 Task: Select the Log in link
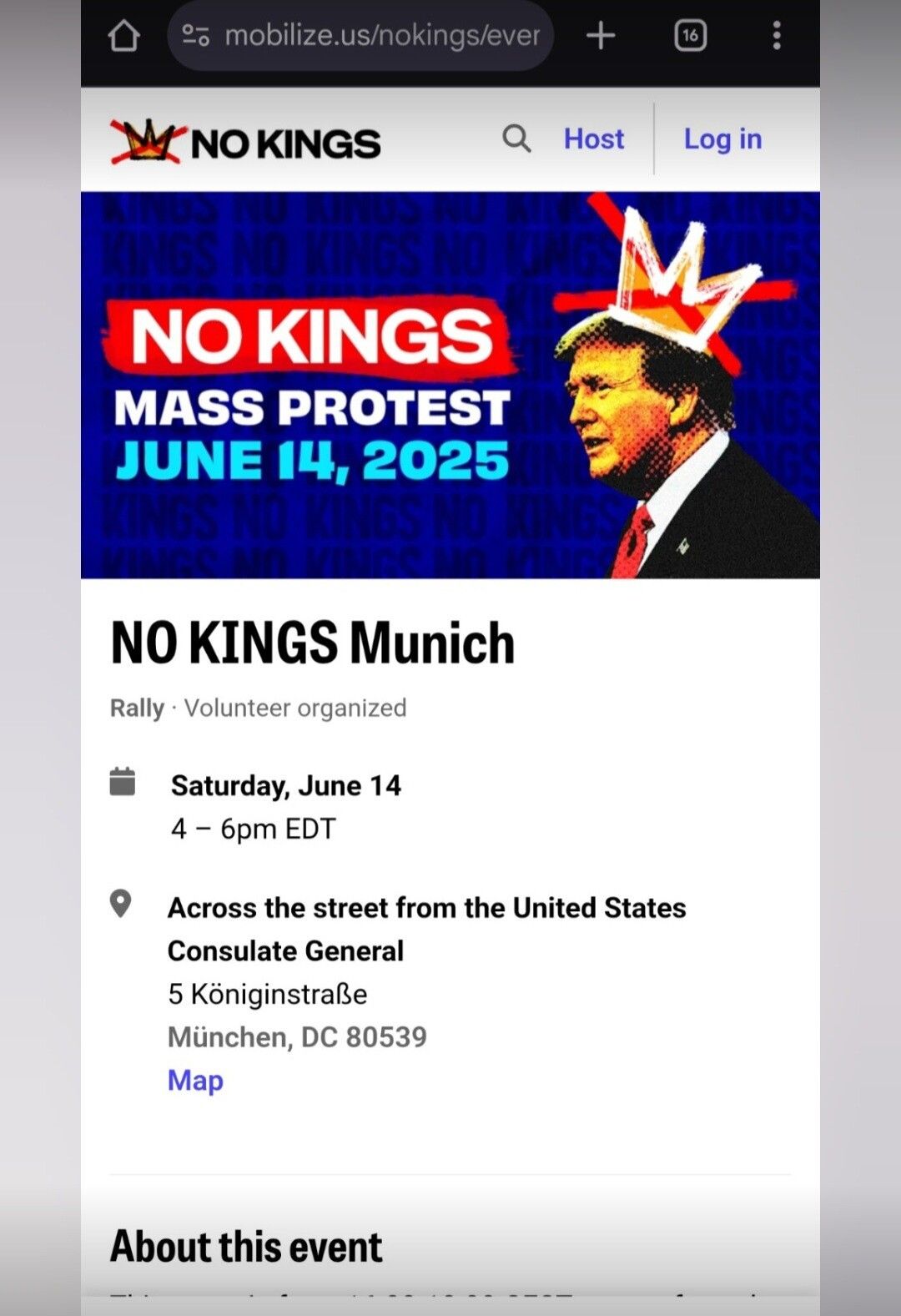coord(722,139)
